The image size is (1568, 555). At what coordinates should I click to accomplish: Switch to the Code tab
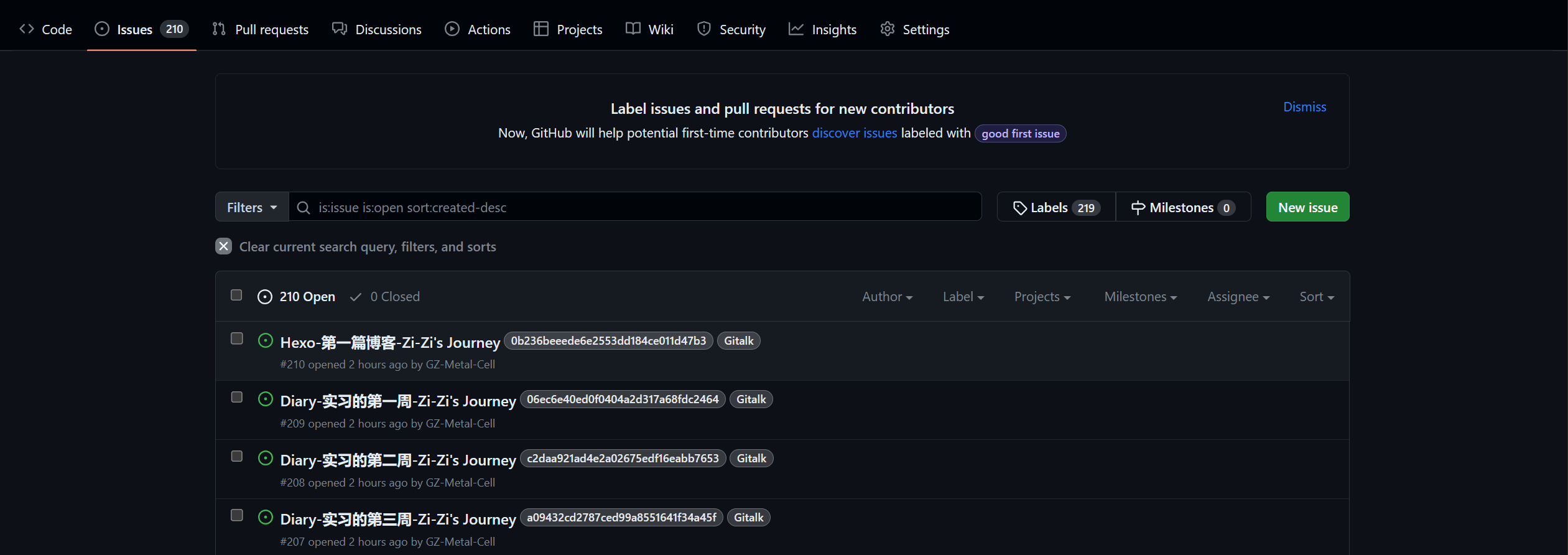click(x=46, y=29)
